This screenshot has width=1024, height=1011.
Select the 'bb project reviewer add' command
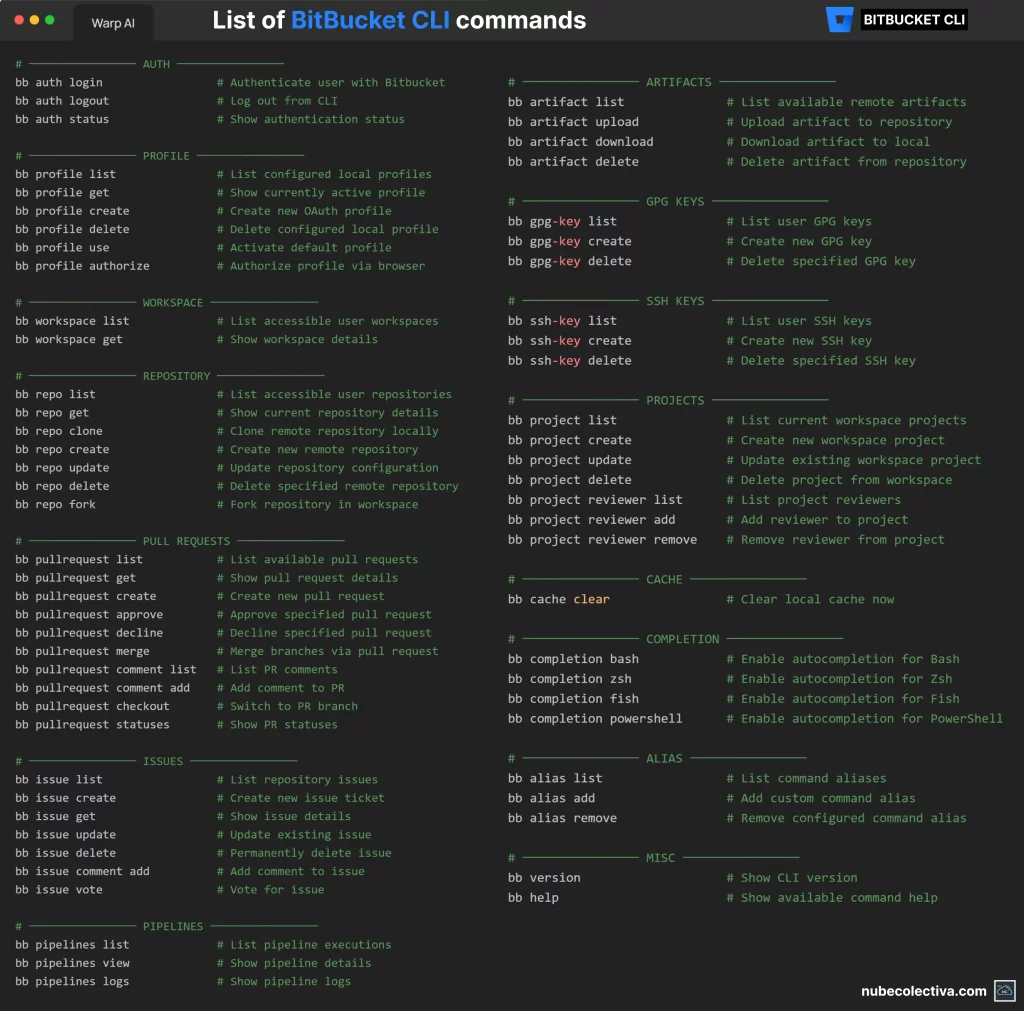pos(591,520)
